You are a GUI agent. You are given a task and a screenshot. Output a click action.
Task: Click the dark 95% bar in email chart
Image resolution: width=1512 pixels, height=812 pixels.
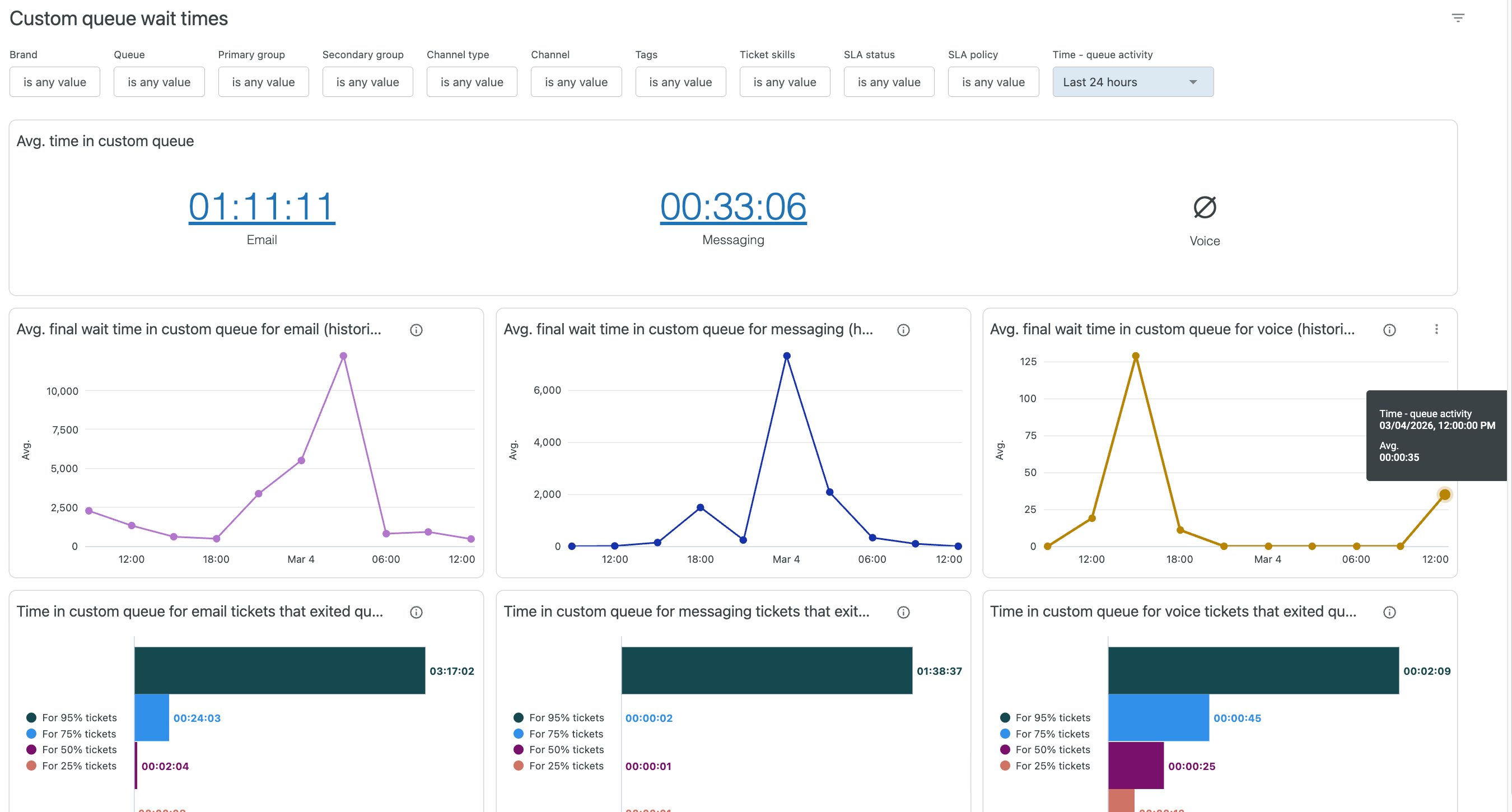click(x=279, y=670)
